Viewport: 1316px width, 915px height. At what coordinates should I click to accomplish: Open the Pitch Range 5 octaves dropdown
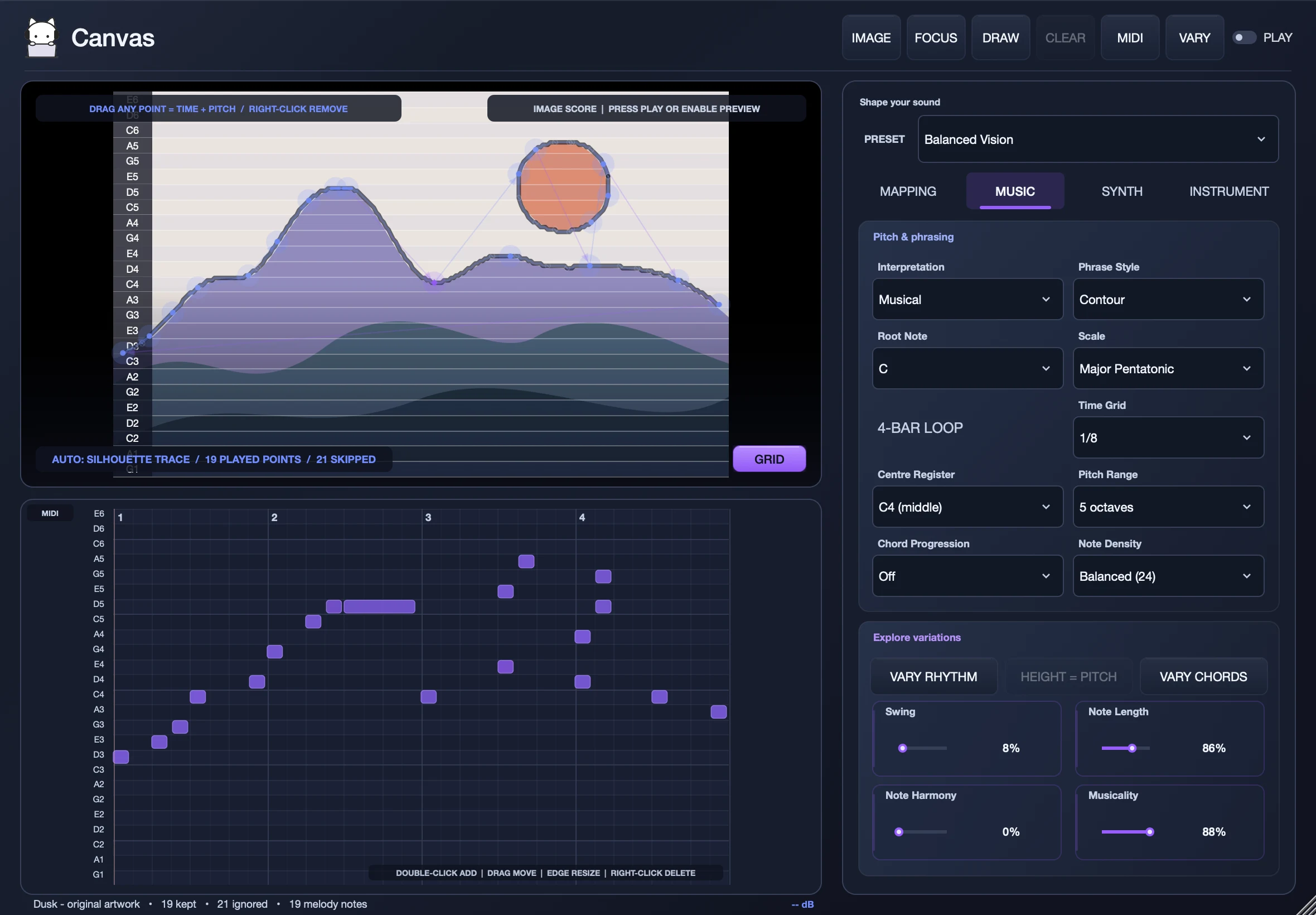point(1168,507)
